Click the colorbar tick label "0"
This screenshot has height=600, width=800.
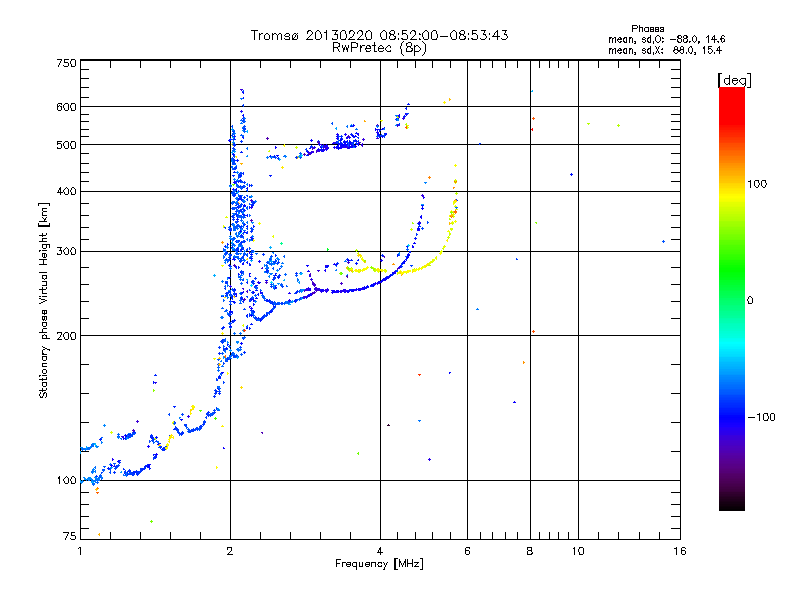750,301
